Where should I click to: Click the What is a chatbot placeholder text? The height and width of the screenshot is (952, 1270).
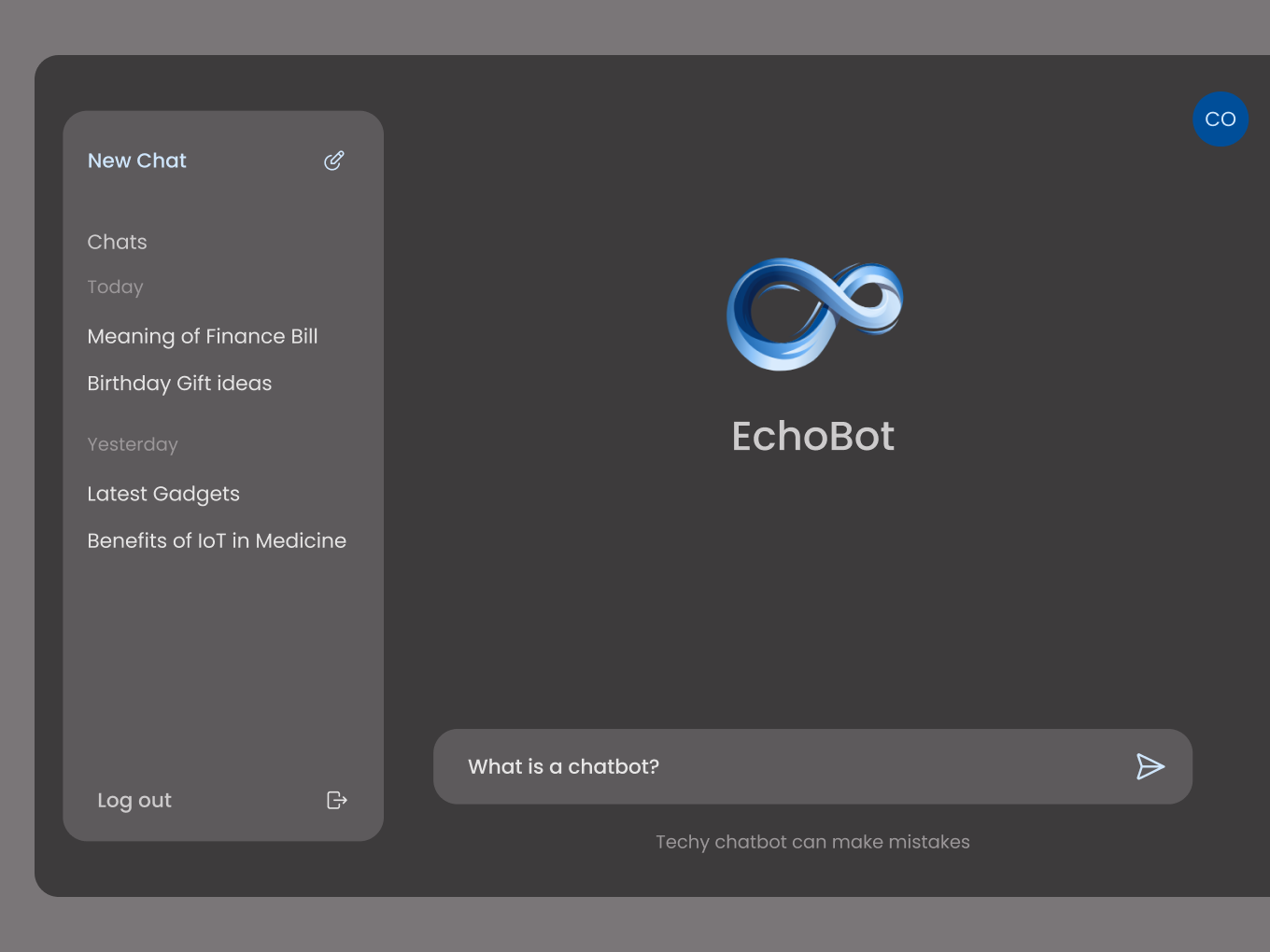(563, 765)
